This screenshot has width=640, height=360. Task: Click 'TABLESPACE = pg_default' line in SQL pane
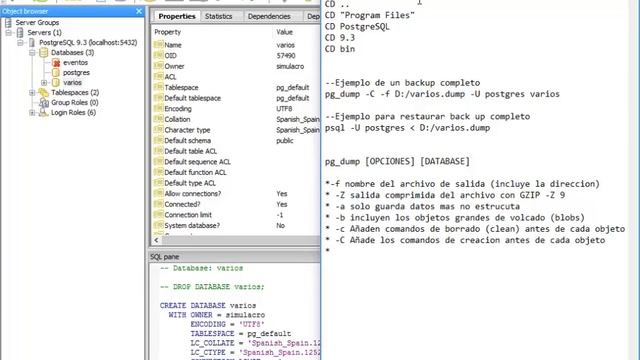[x=240, y=333]
